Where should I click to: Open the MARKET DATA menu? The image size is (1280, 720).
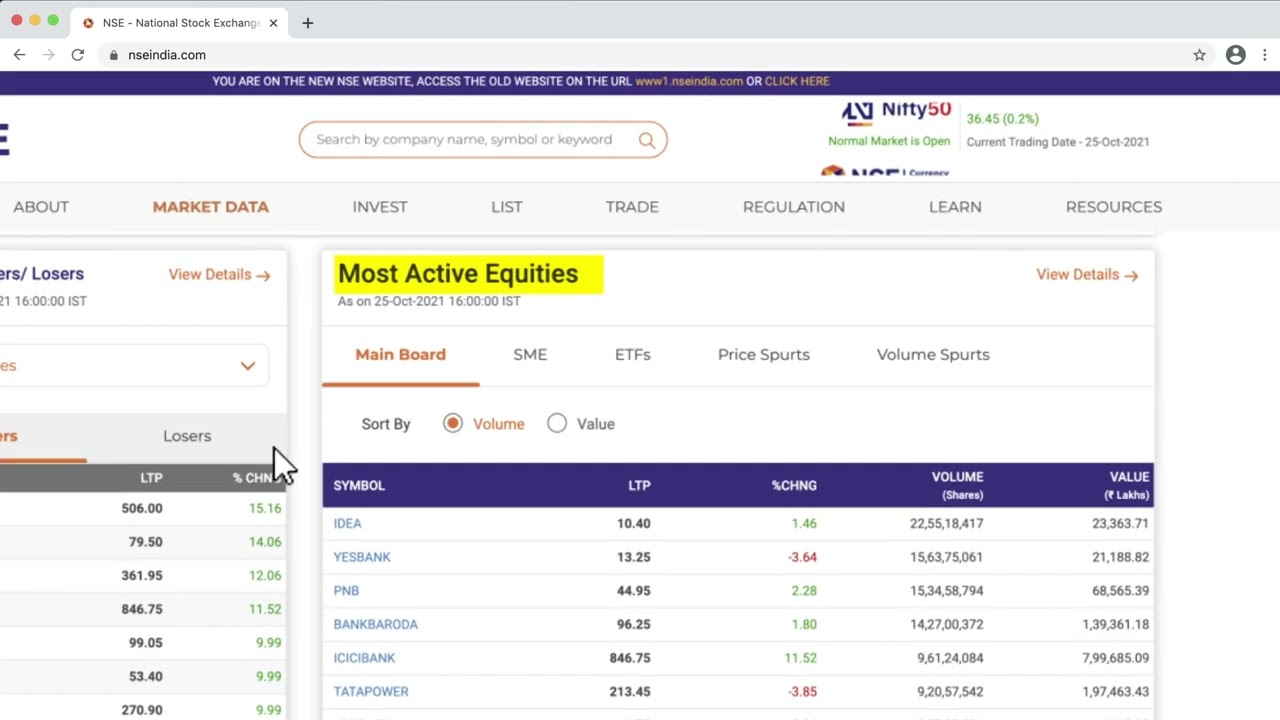tap(211, 207)
